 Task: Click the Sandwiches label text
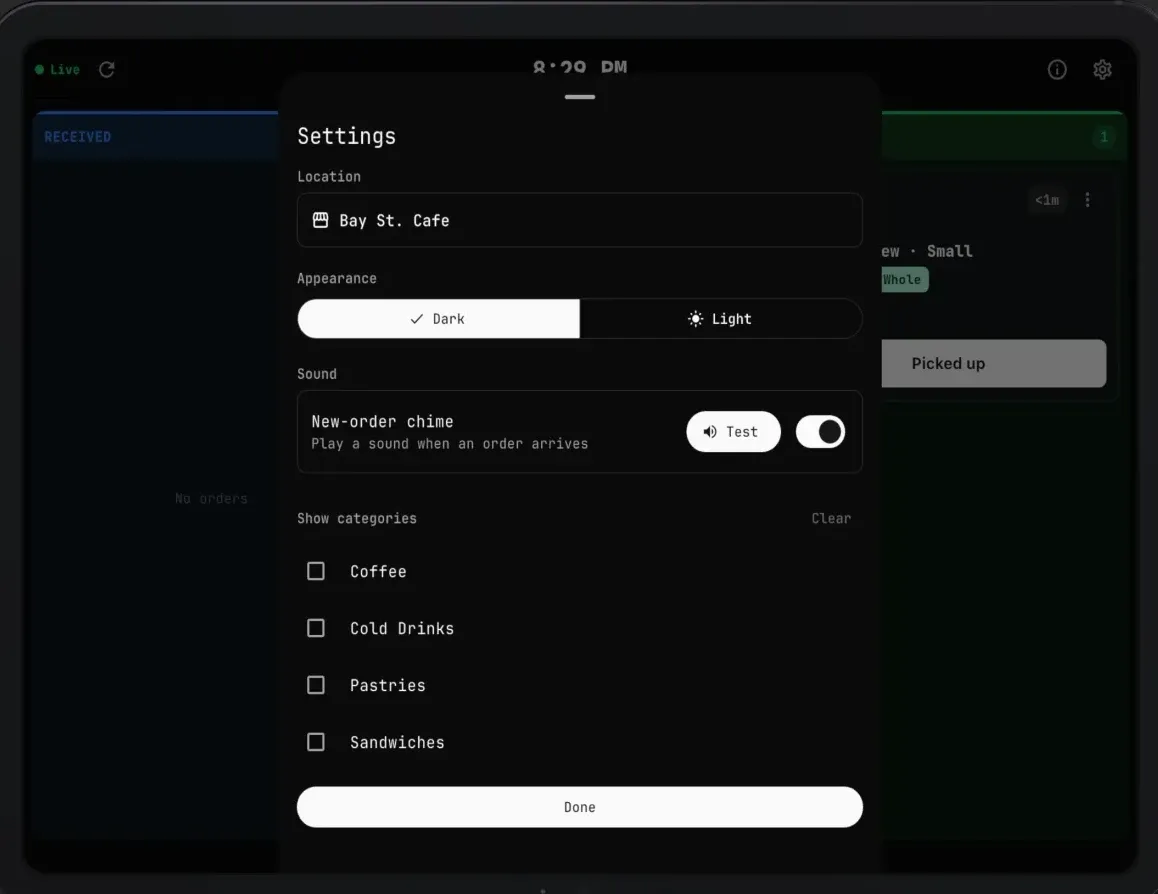(397, 742)
